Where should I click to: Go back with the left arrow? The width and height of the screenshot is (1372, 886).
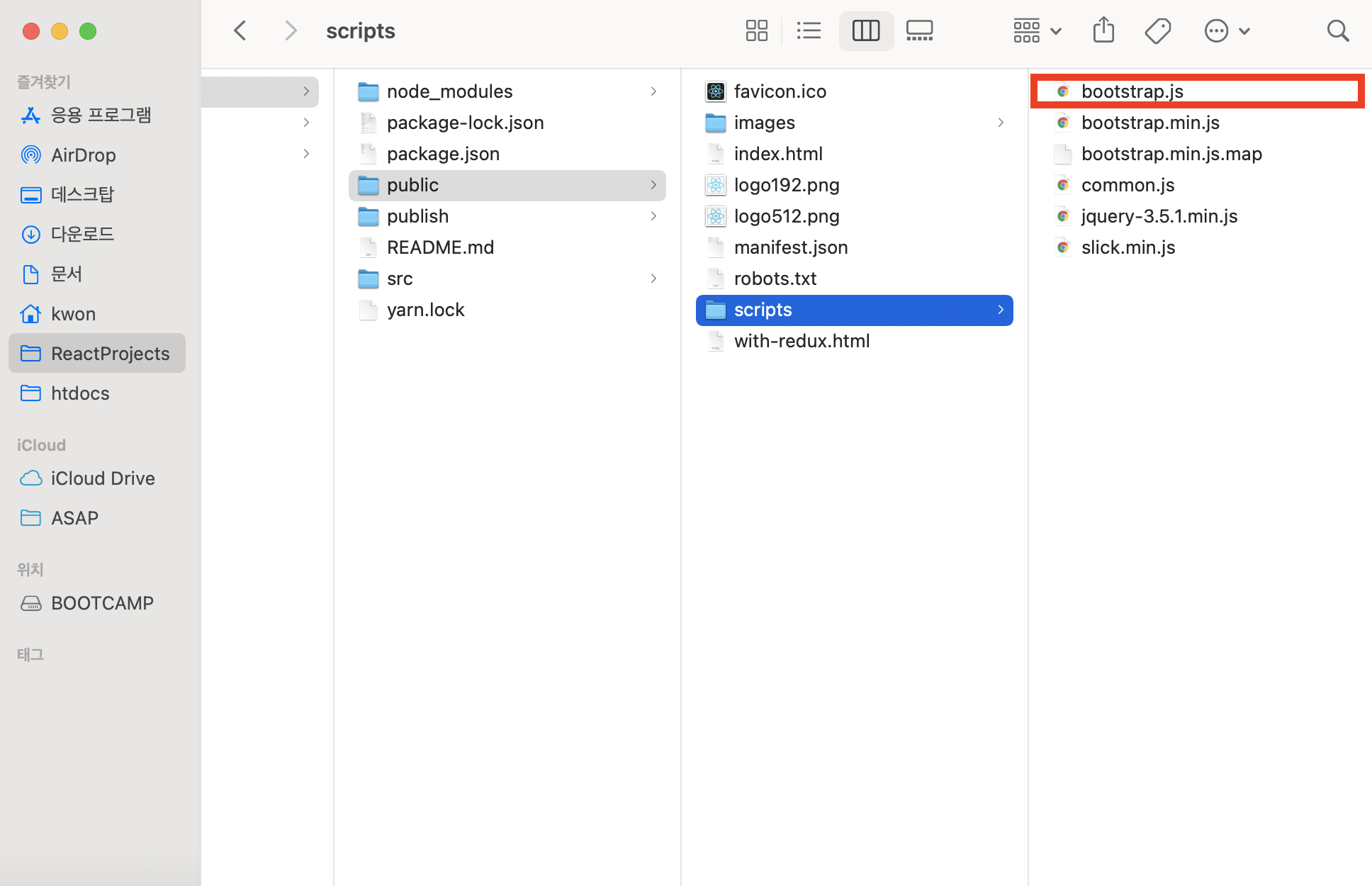[240, 30]
